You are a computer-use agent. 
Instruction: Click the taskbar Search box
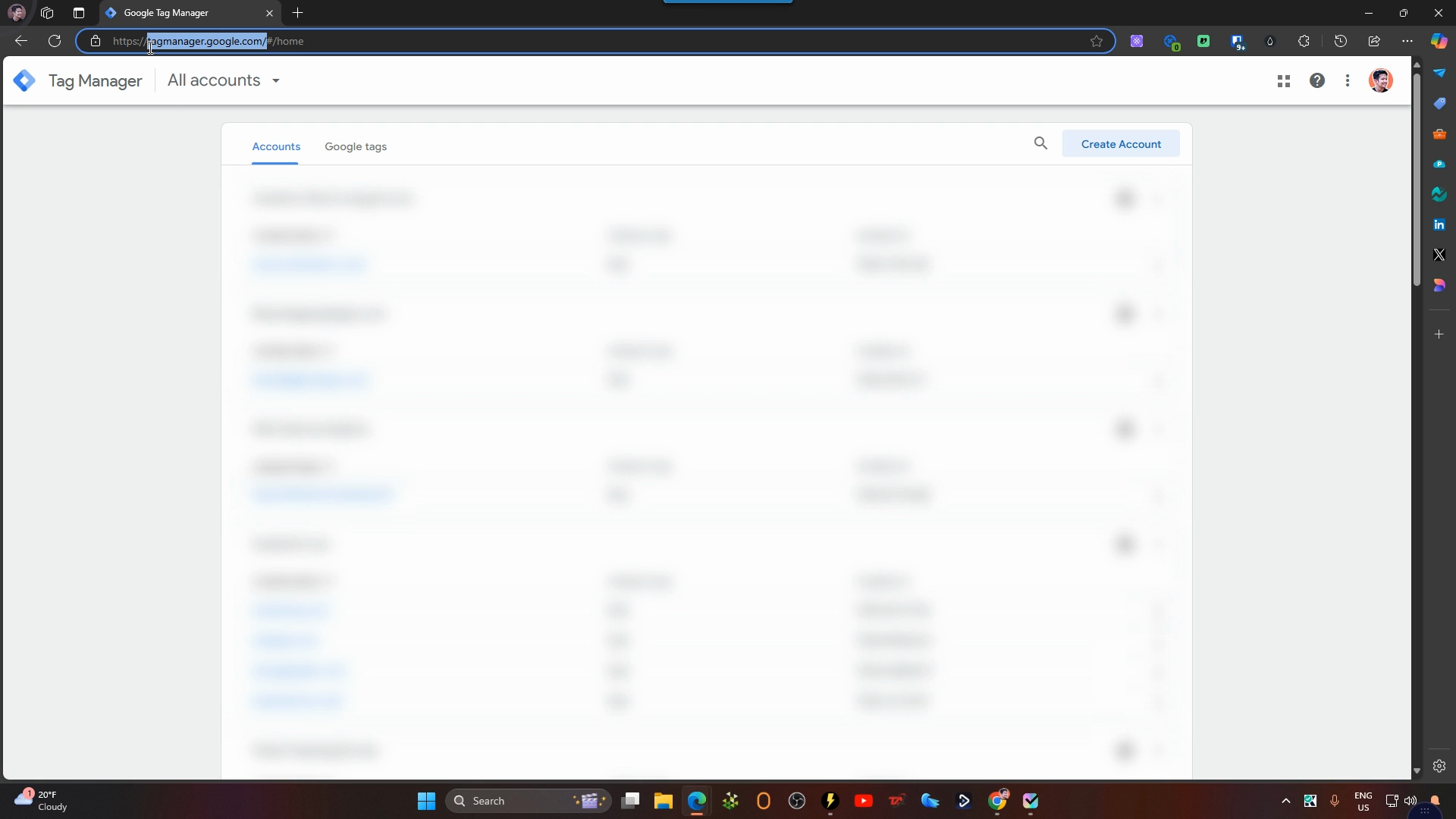[x=529, y=801]
